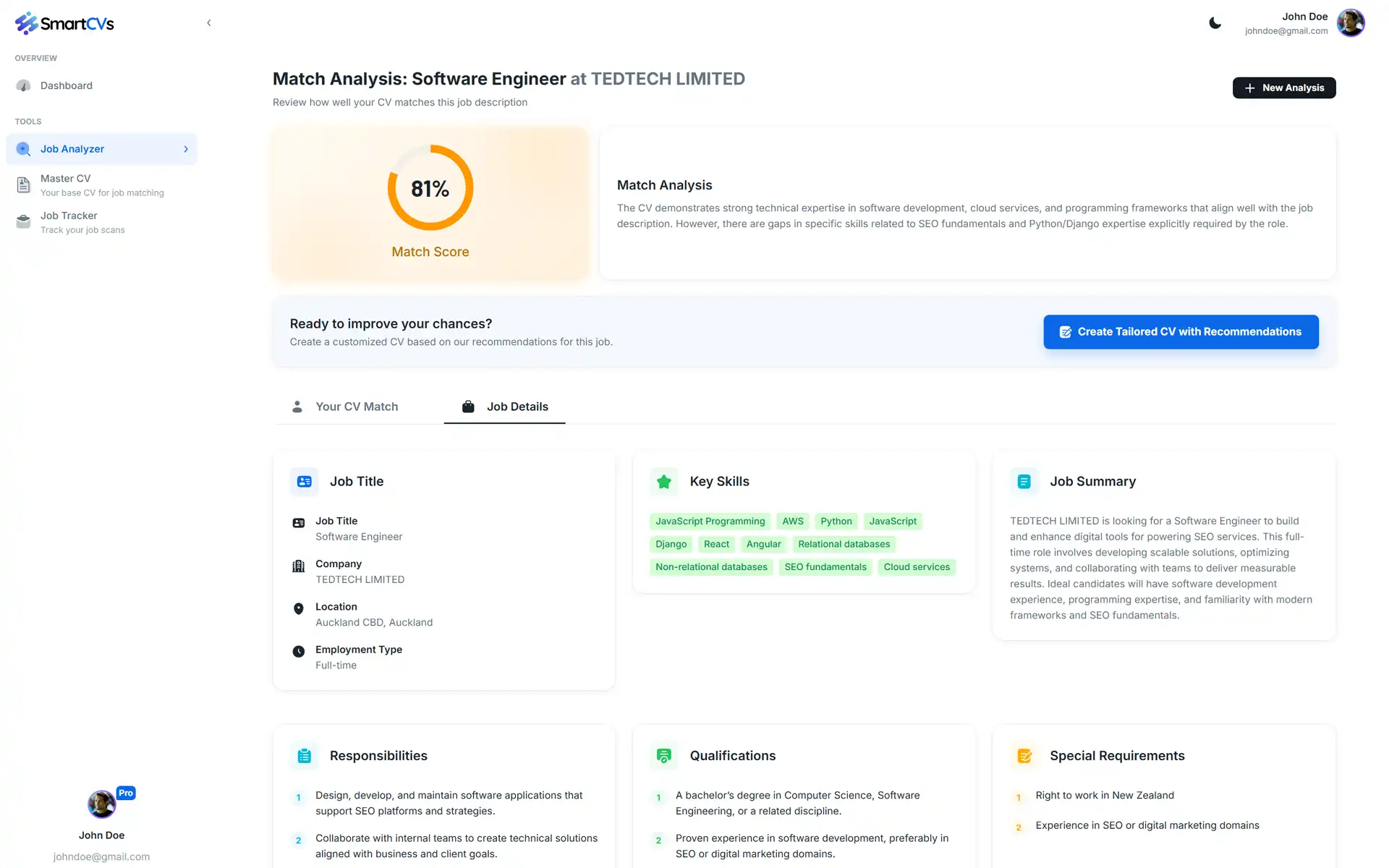Click the first responsibility about designing software
Viewport: 1389px width, 868px height.
[449, 804]
